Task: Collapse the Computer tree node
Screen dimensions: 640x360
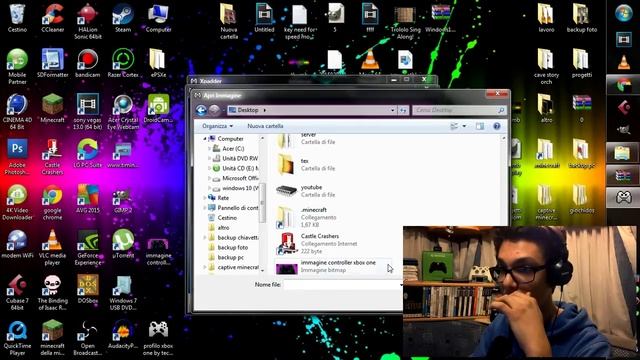Action: 205,139
